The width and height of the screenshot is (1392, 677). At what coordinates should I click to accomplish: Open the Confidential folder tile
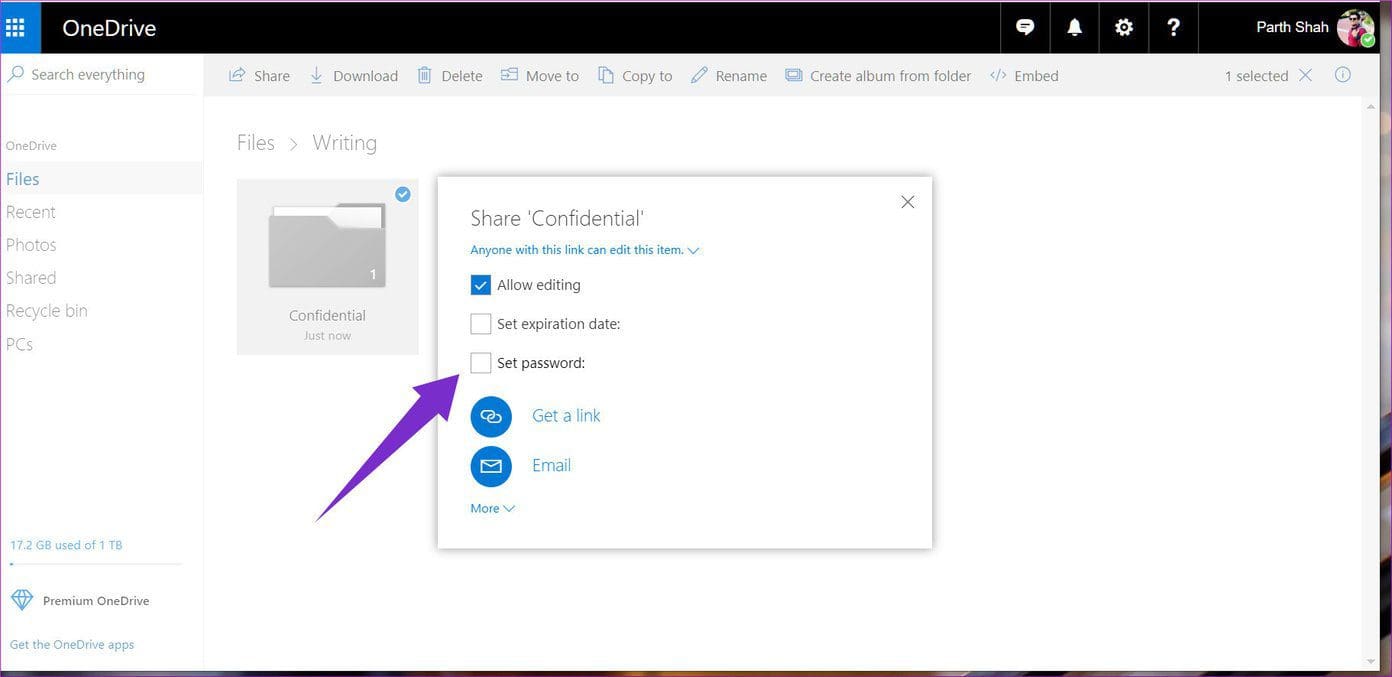pyautogui.click(x=328, y=267)
